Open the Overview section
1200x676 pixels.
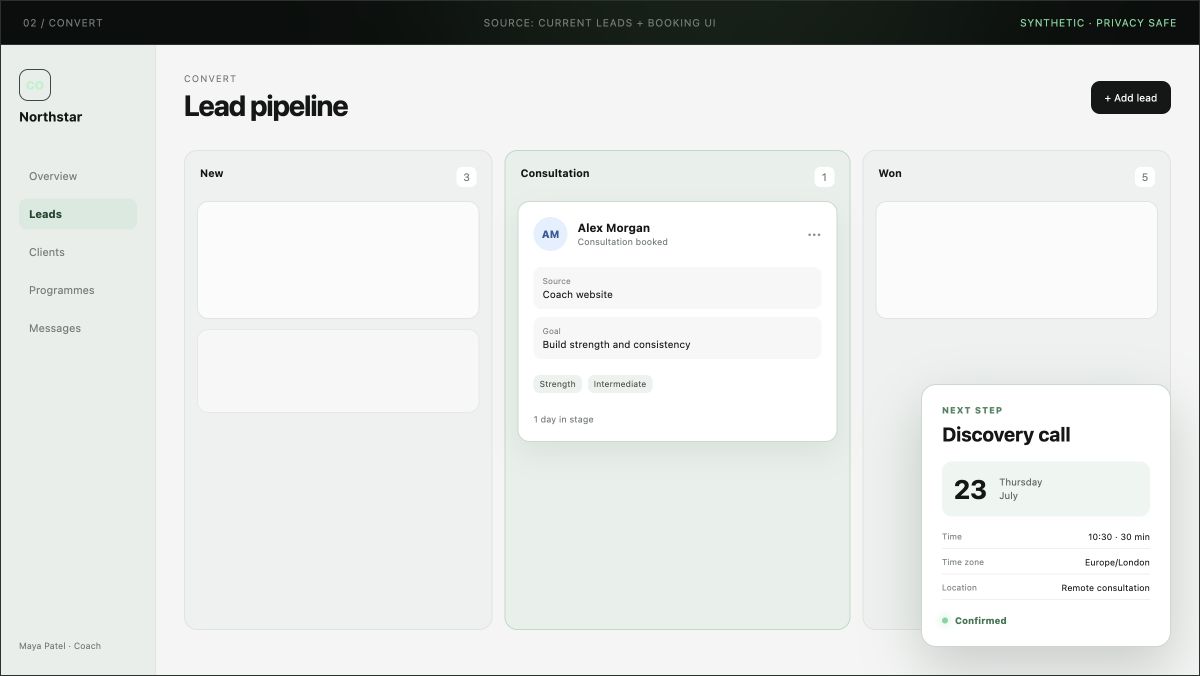78,176
